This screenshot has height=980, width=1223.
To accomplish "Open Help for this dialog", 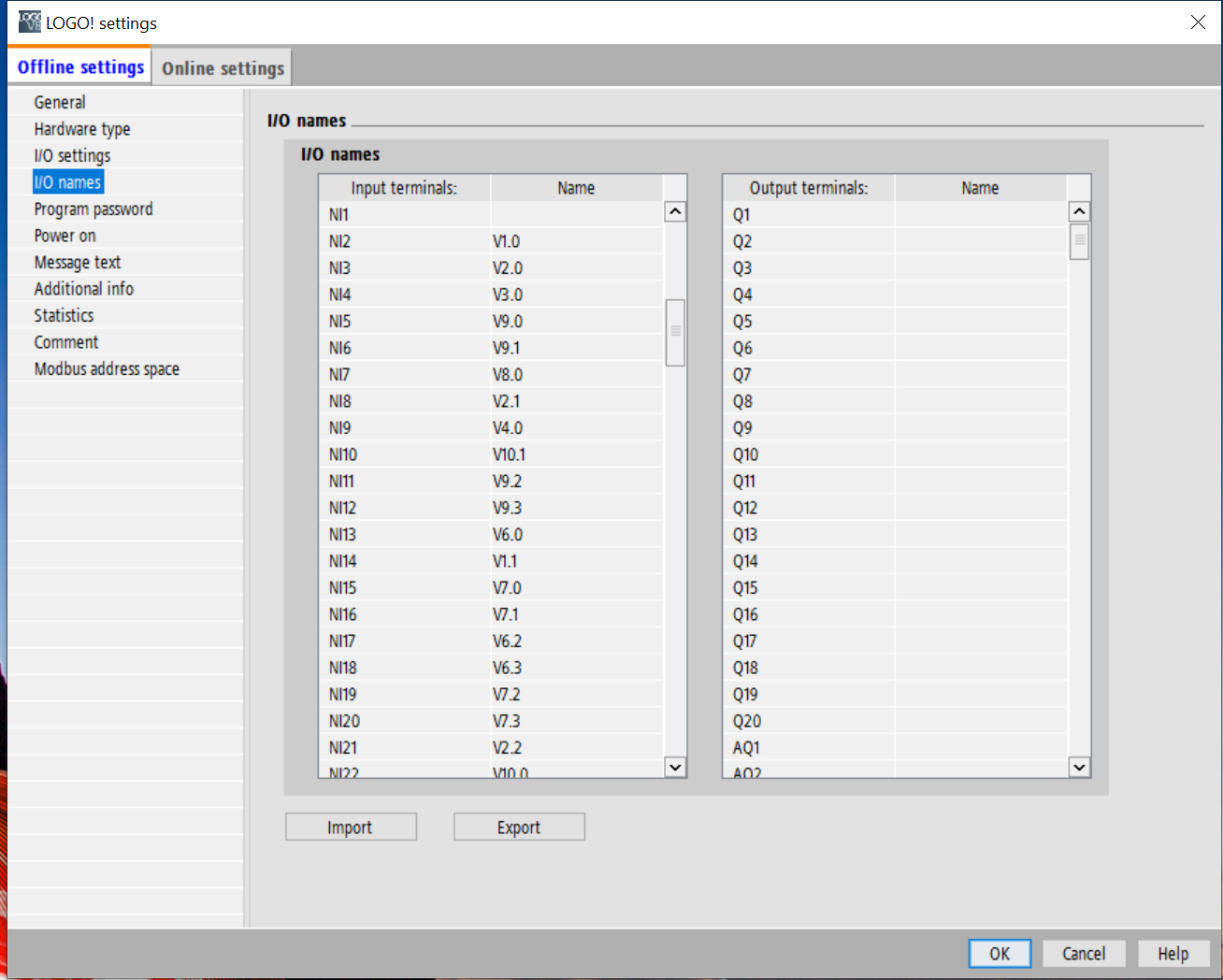I will coord(1173,954).
